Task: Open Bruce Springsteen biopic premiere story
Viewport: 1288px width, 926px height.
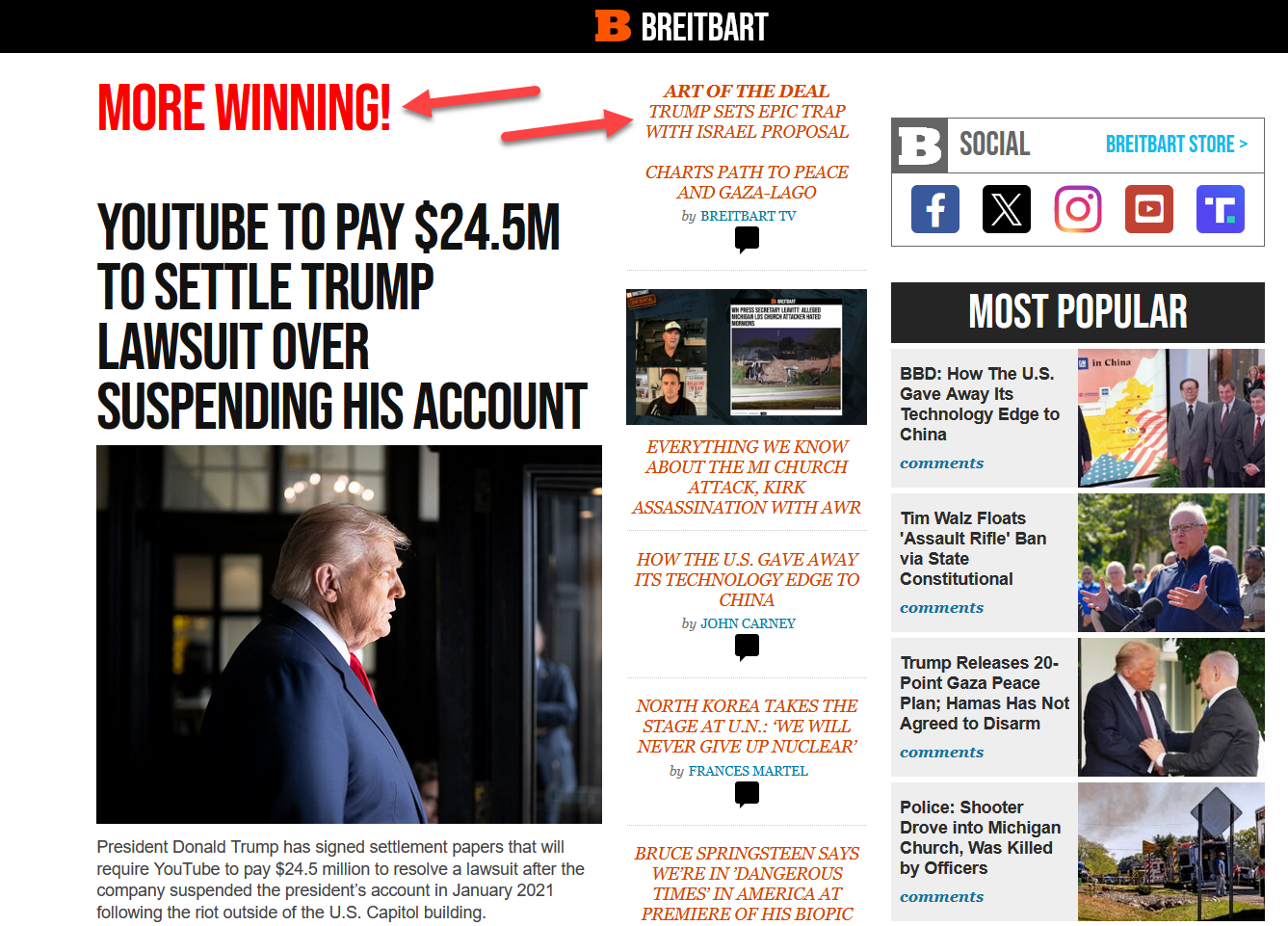Action: point(747,884)
